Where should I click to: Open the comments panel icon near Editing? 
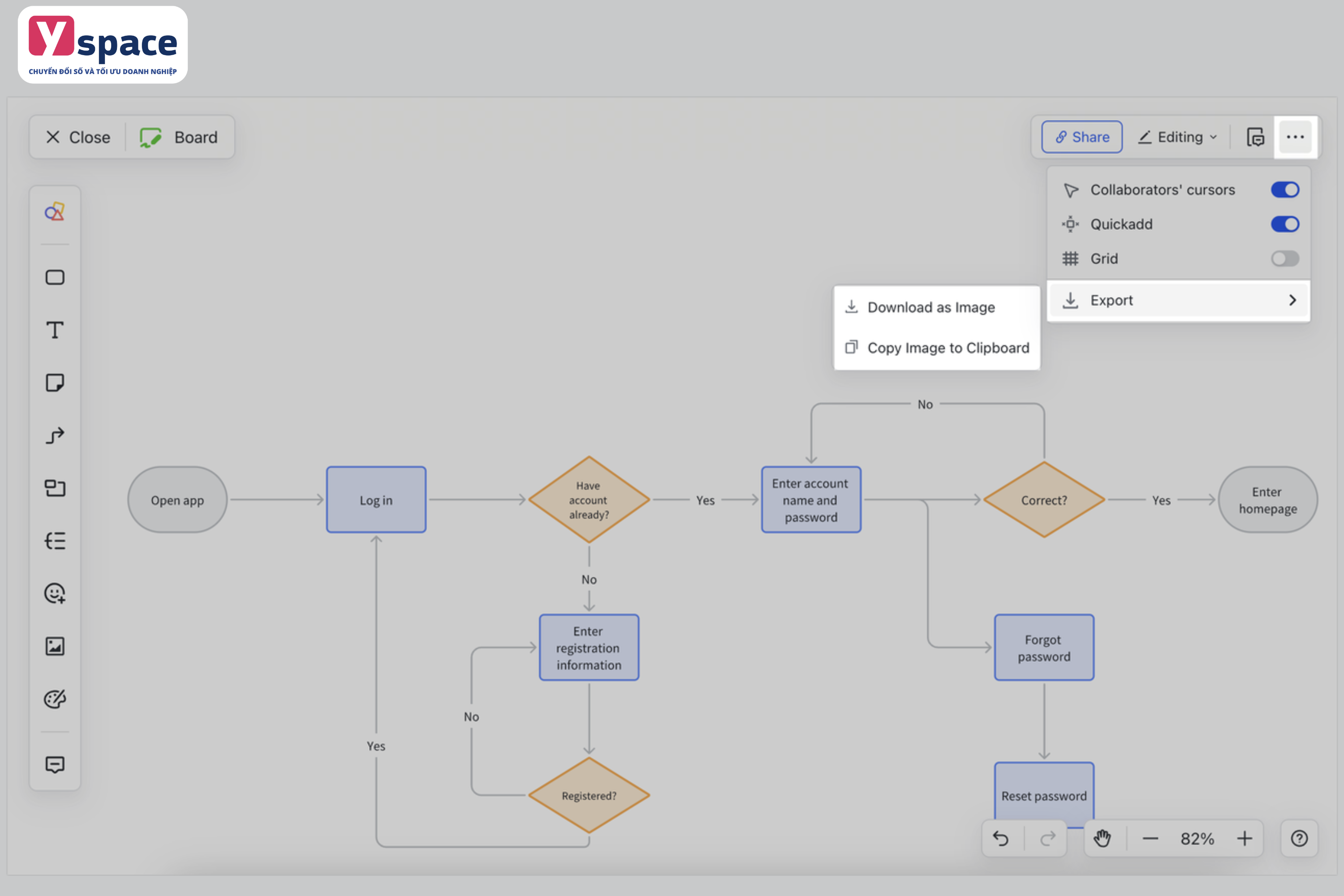tap(1255, 137)
